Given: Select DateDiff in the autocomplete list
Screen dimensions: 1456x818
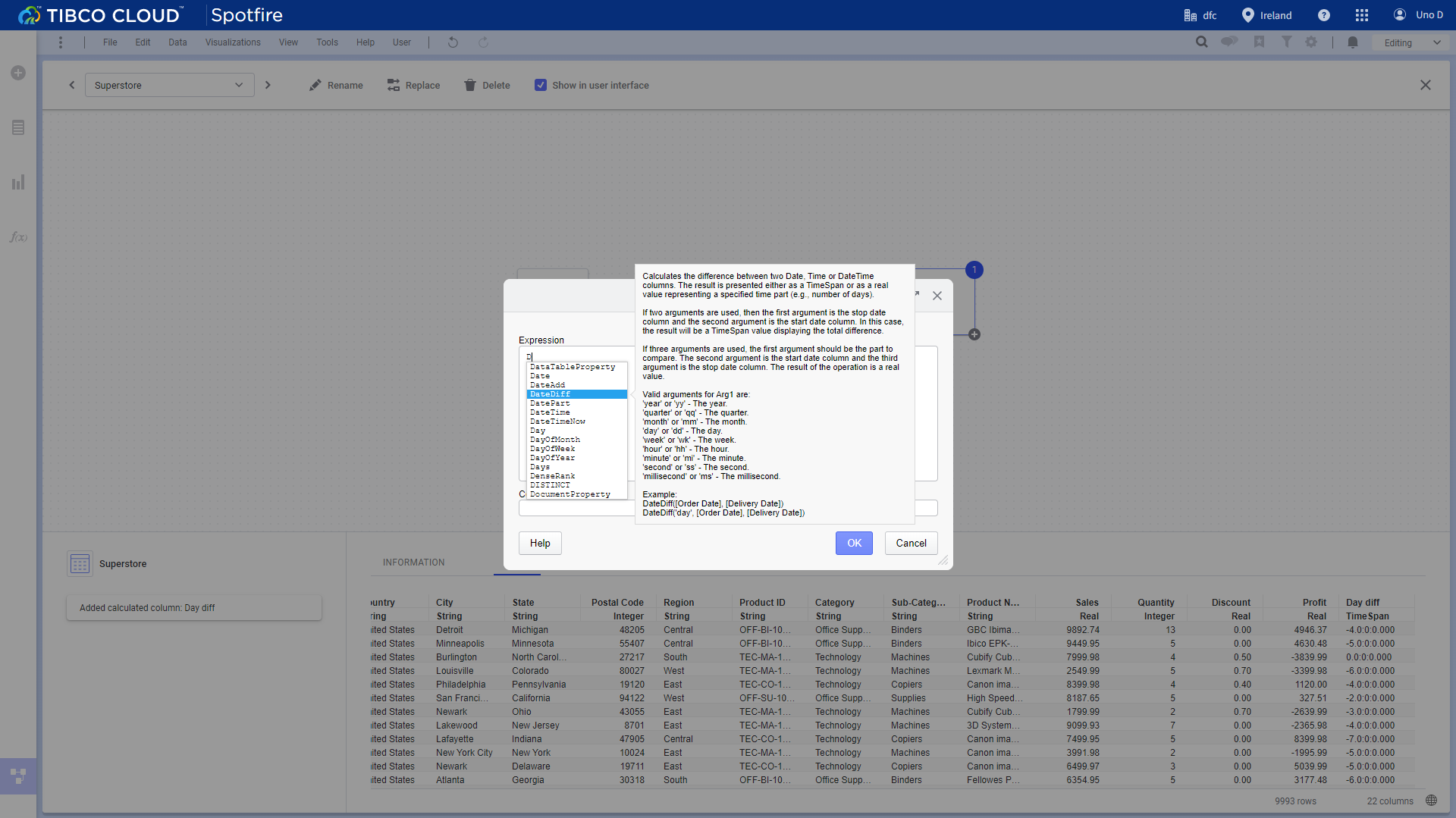Looking at the screenshot, I should [576, 394].
